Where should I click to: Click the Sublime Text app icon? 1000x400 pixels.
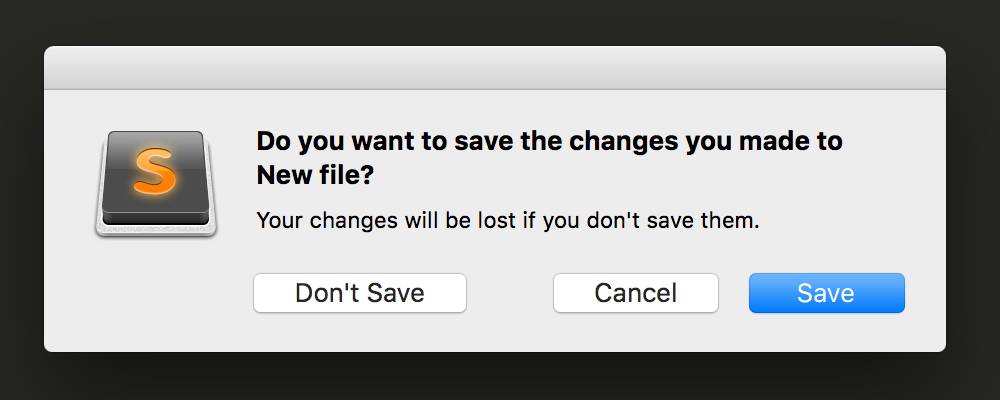[156, 184]
